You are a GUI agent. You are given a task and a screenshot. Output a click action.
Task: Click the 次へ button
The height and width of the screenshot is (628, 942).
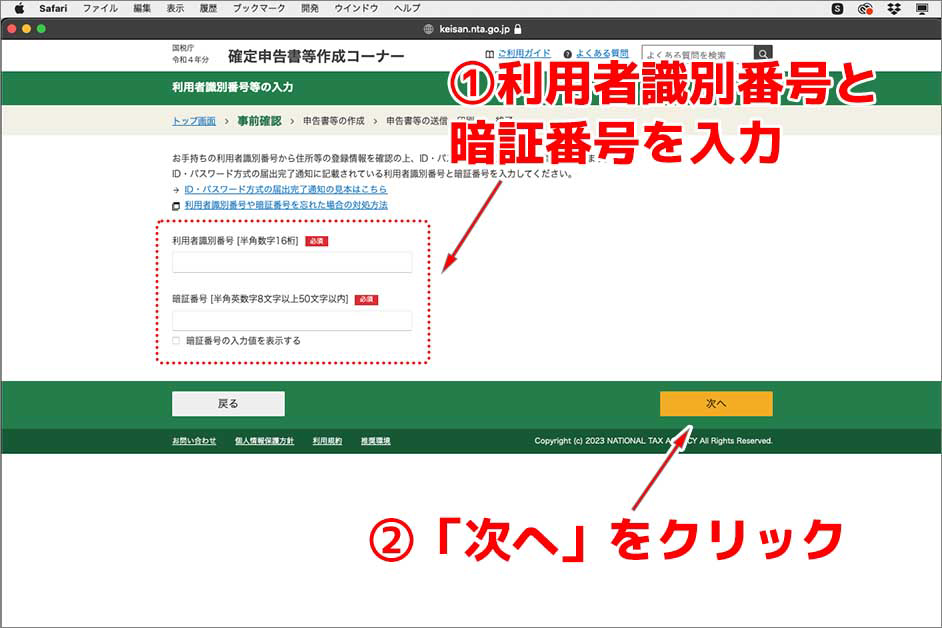(716, 402)
